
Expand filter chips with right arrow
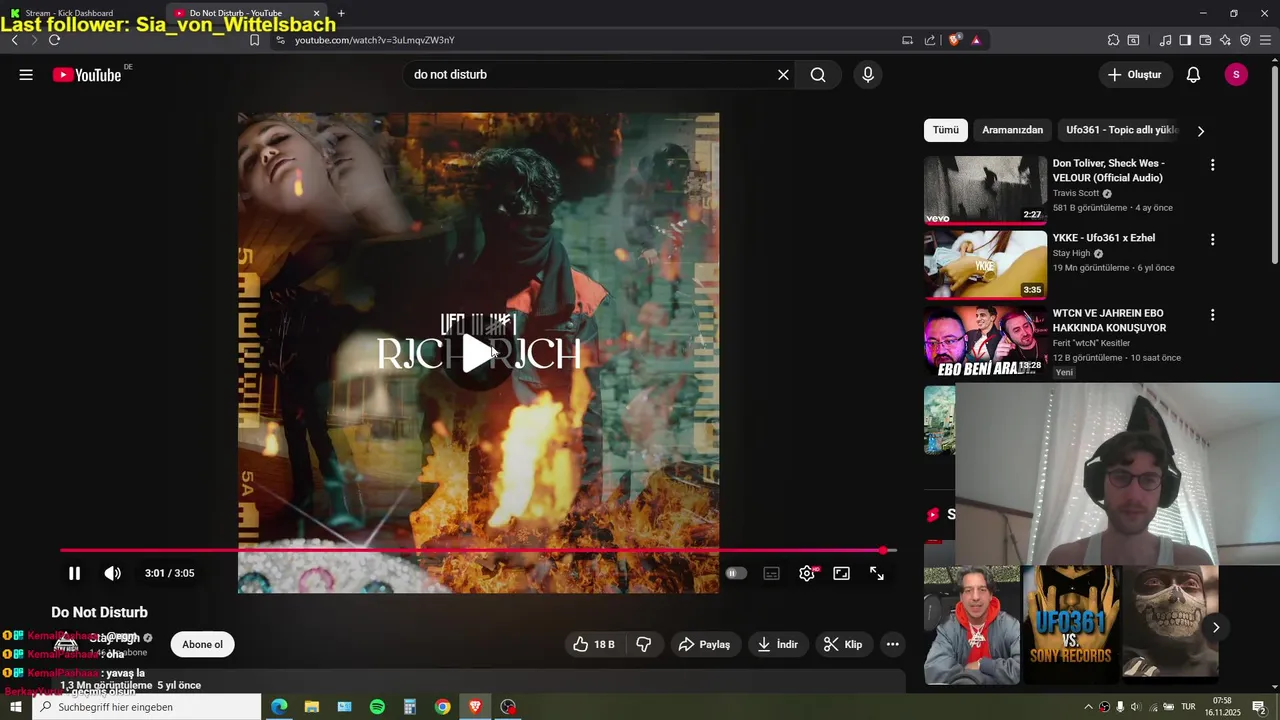(x=1201, y=131)
